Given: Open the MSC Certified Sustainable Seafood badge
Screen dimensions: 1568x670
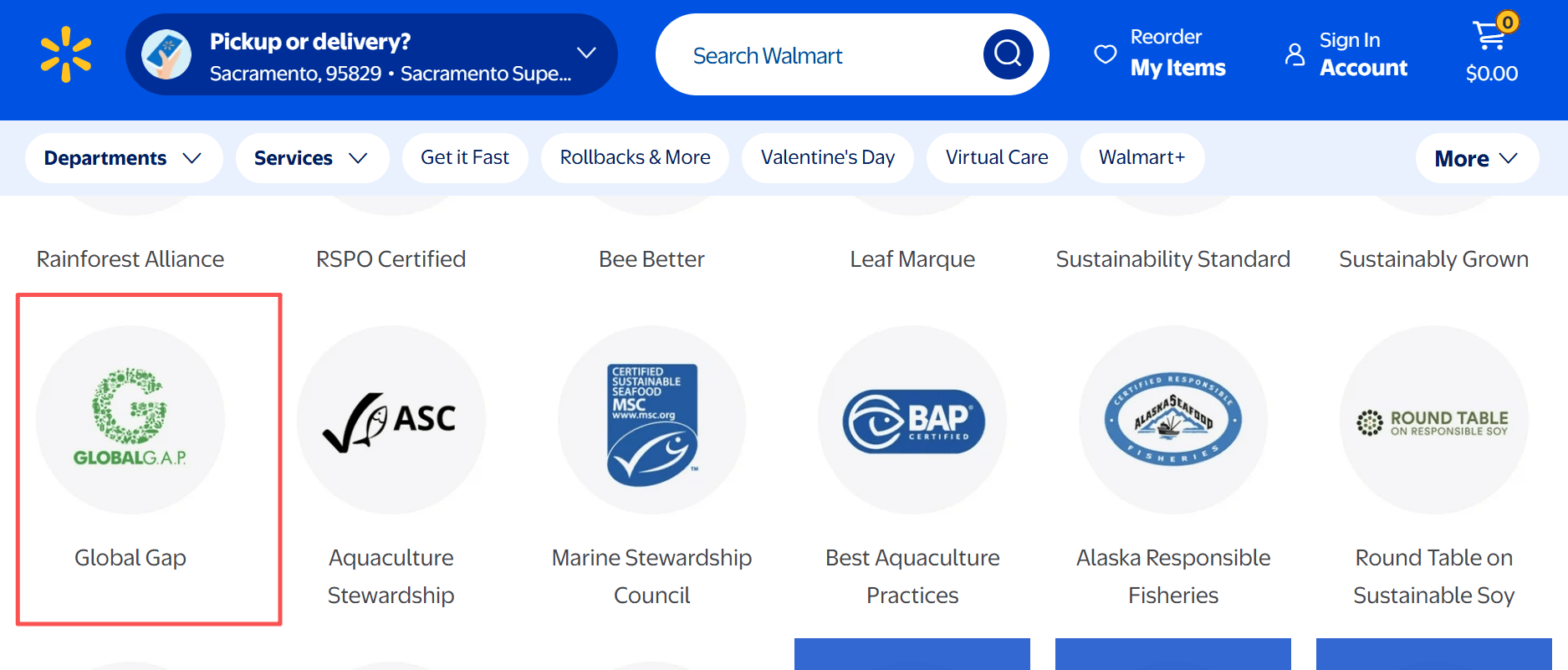Looking at the screenshot, I should click(651, 423).
